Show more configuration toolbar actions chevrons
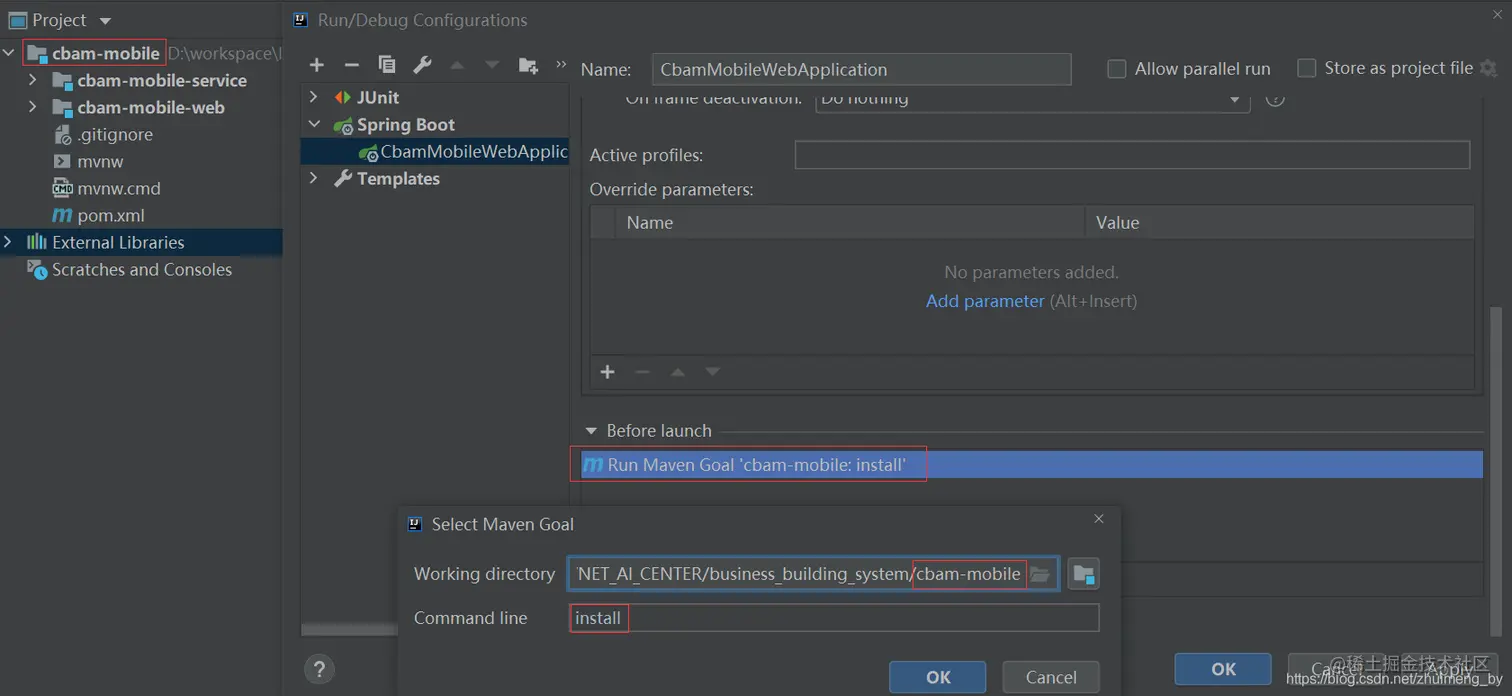Image resolution: width=1512 pixels, height=696 pixels. pyautogui.click(x=560, y=64)
